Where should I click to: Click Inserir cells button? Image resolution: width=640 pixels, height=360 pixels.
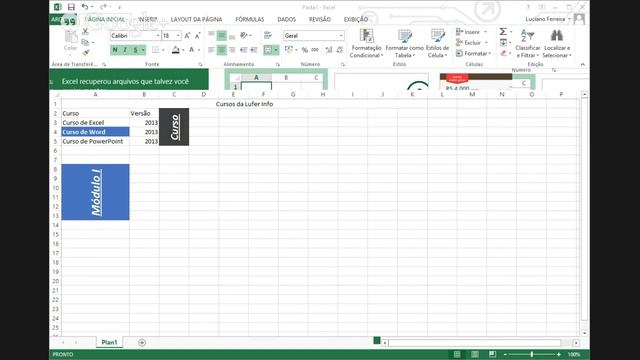471,32
